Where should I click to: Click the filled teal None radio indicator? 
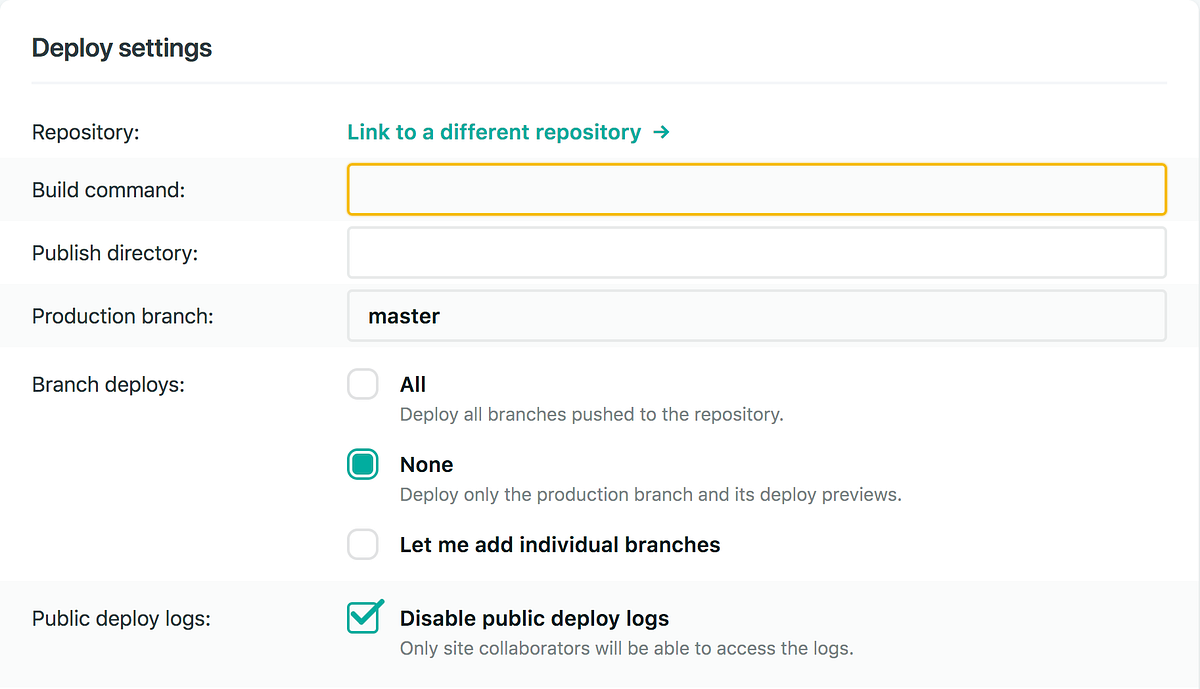[x=363, y=464]
